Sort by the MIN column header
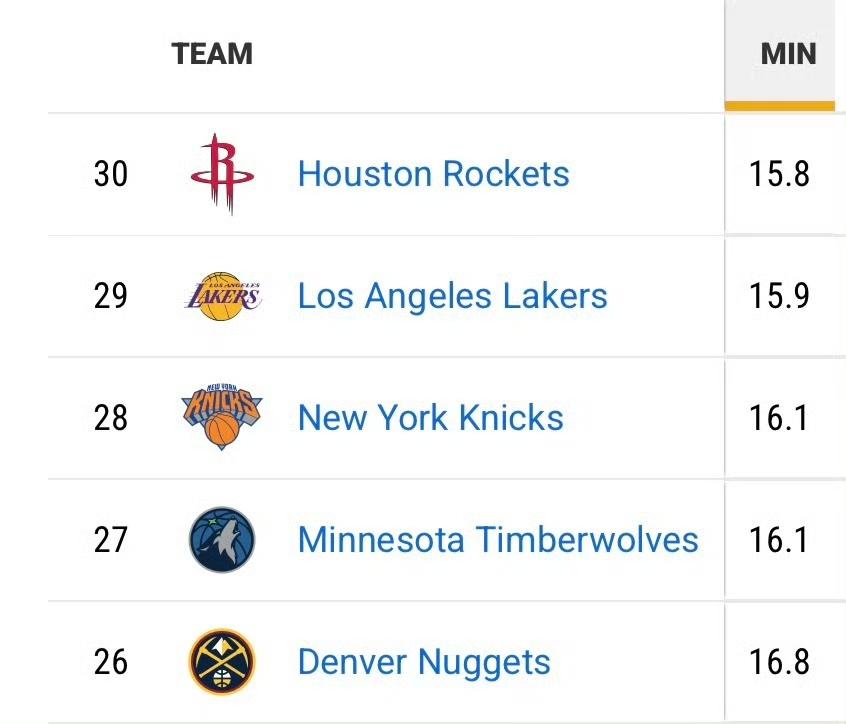846x724 pixels. [x=788, y=53]
